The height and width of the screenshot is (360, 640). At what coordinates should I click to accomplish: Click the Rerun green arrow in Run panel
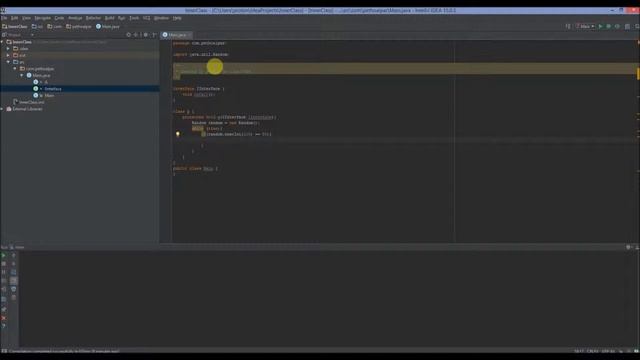(4, 256)
